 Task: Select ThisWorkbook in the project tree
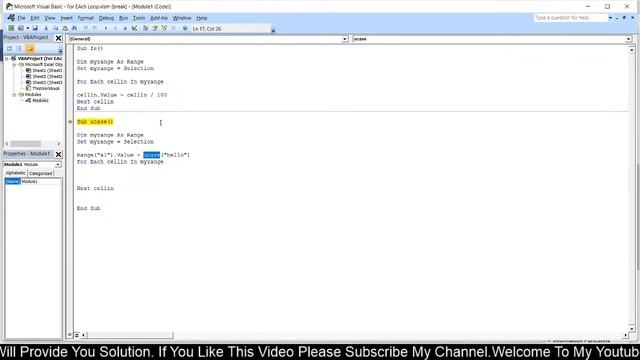43,88
